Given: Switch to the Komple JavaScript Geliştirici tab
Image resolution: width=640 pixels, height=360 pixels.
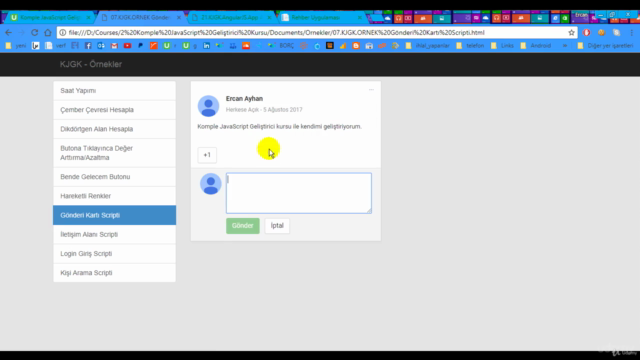Looking at the screenshot, I should [x=49, y=18].
